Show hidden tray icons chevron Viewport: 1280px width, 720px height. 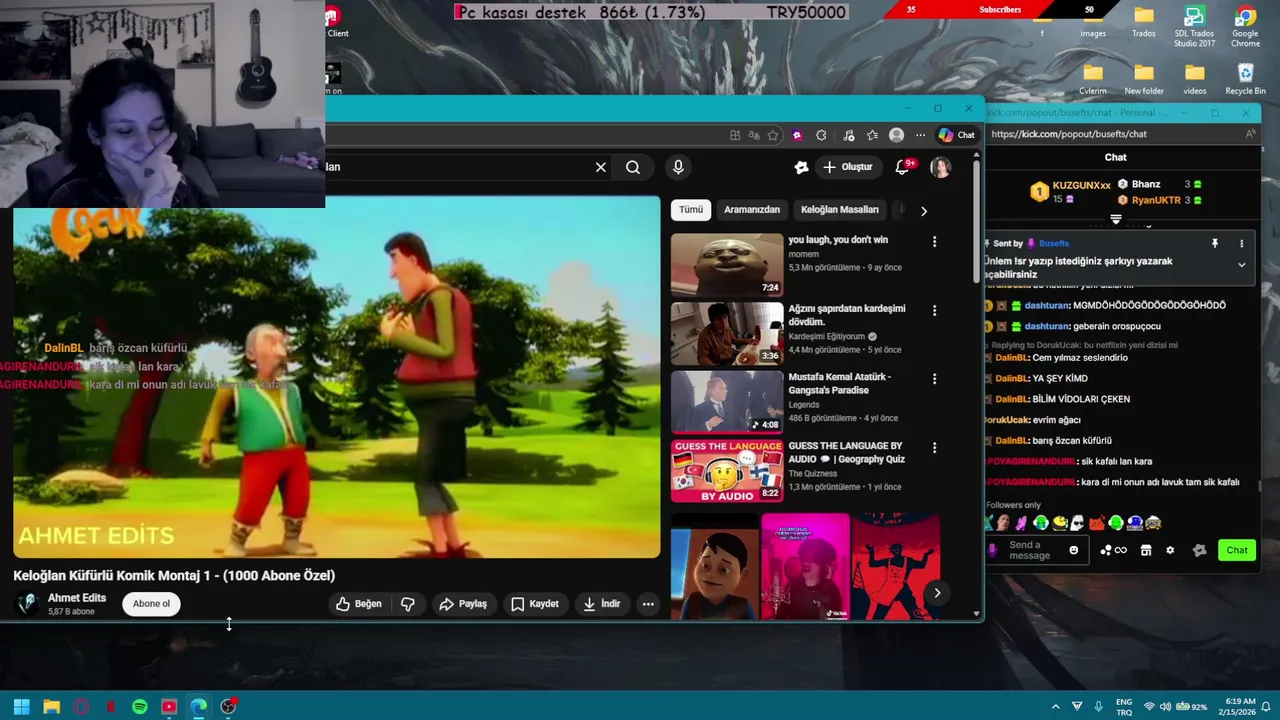pos(1055,707)
